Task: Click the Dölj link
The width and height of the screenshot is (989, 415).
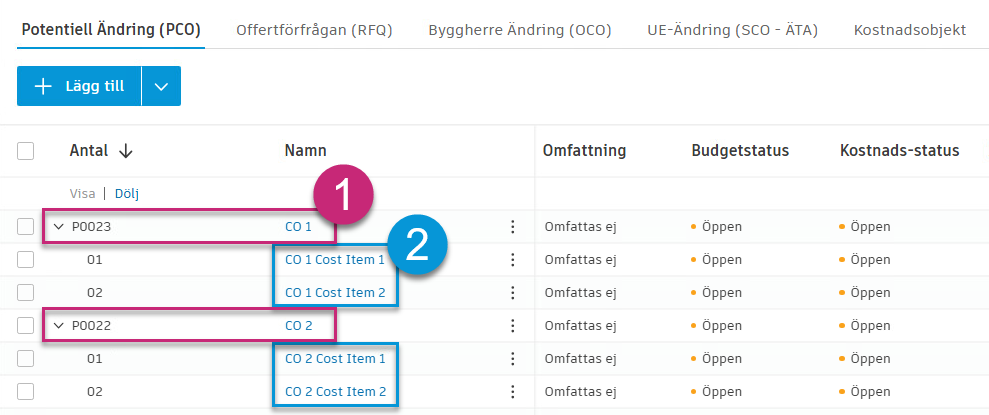Action: click(x=127, y=193)
